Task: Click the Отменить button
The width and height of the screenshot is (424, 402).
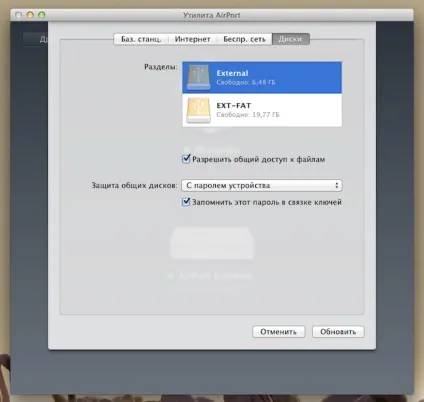Action: point(278,332)
